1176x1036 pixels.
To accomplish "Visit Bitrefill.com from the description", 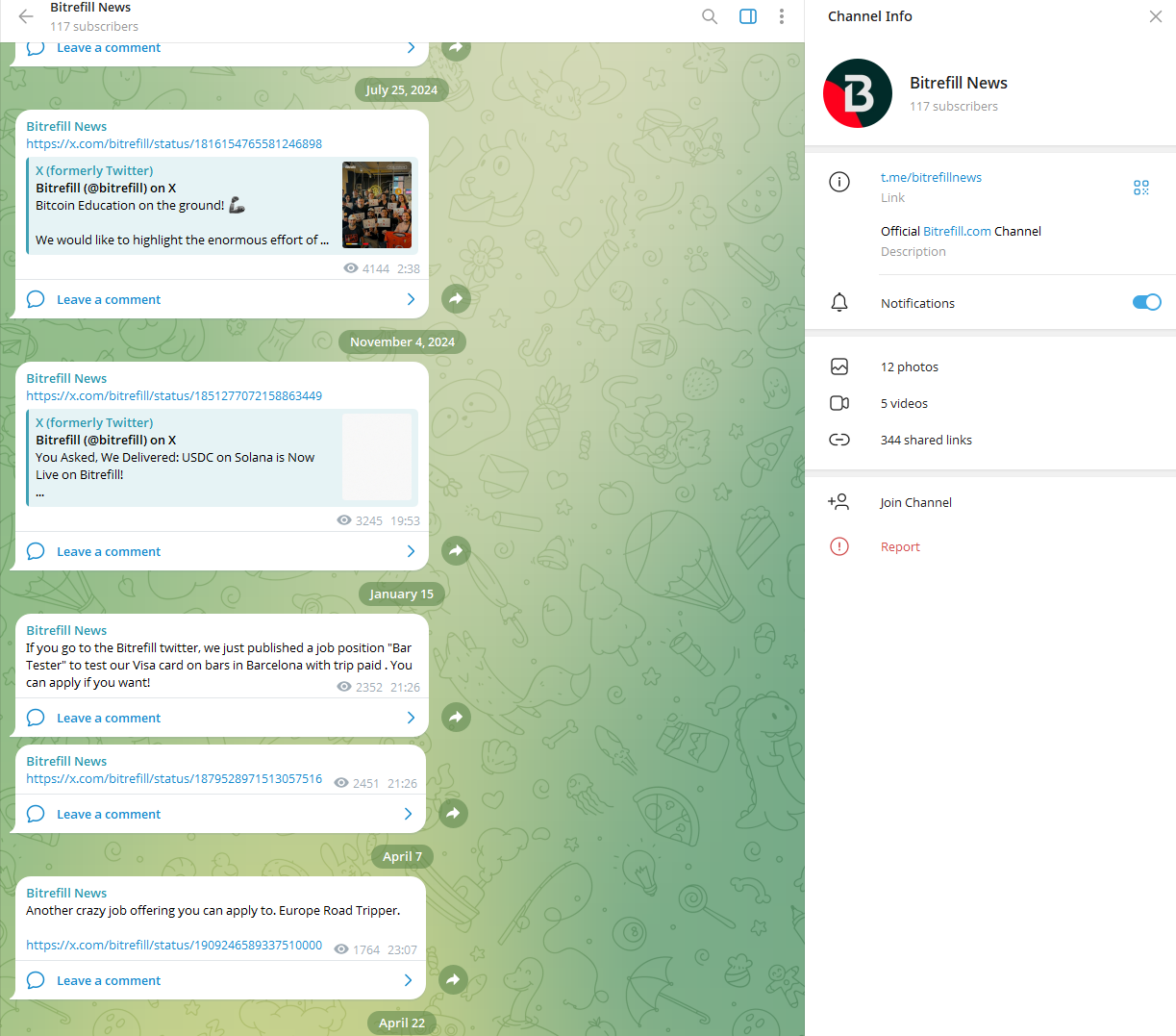I will click(x=957, y=231).
